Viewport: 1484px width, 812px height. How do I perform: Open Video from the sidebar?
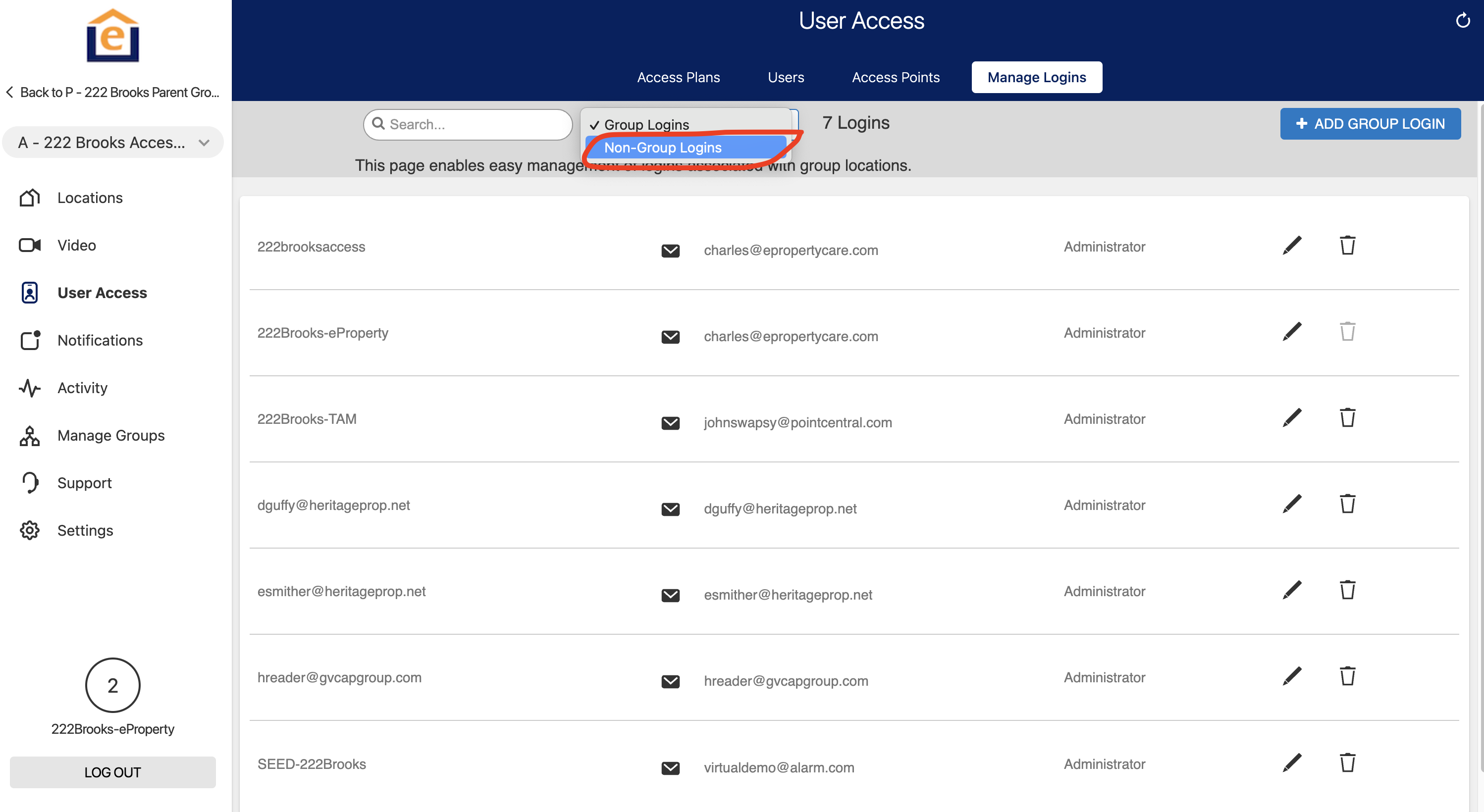(77, 245)
